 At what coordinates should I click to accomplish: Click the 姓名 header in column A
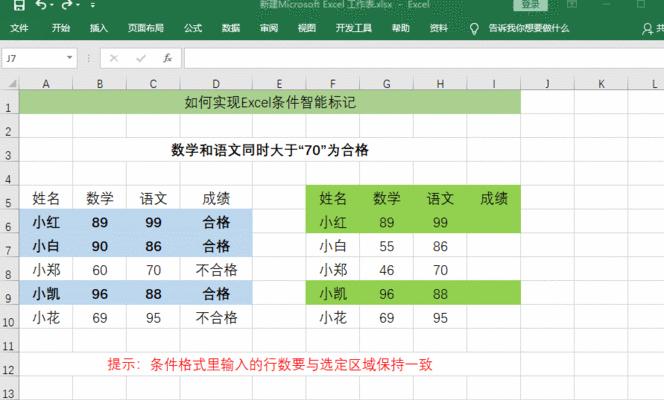click(x=46, y=198)
